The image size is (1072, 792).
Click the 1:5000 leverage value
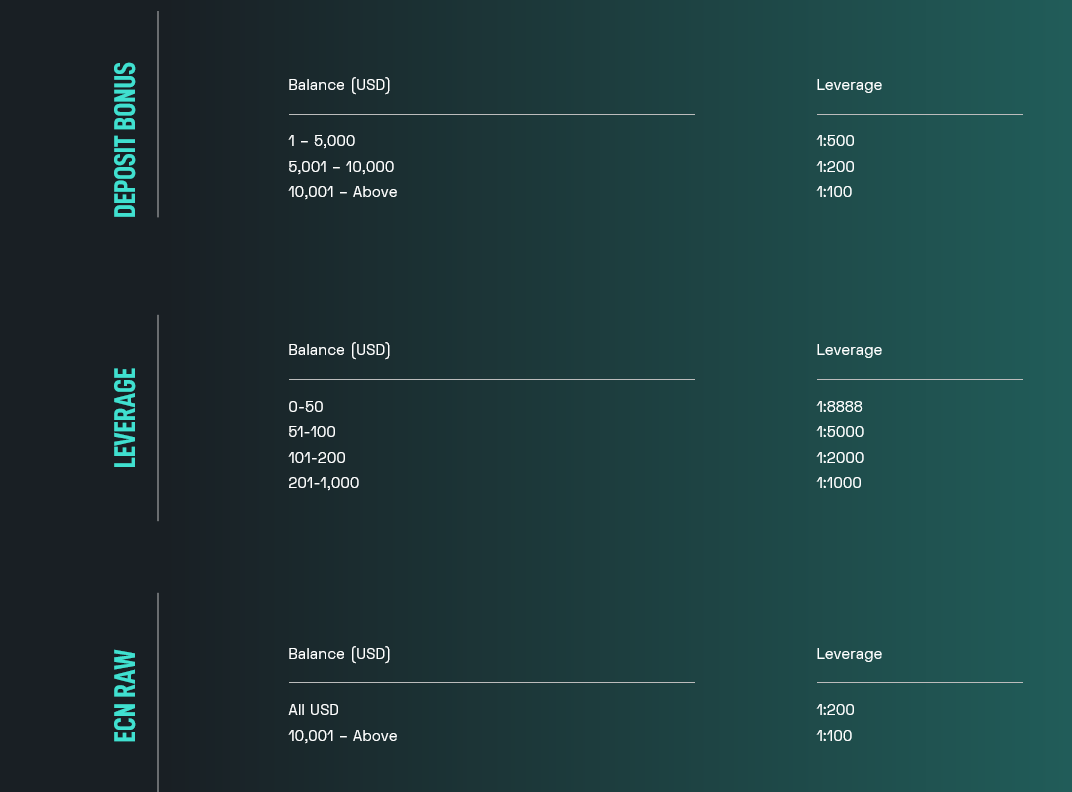tap(840, 432)
